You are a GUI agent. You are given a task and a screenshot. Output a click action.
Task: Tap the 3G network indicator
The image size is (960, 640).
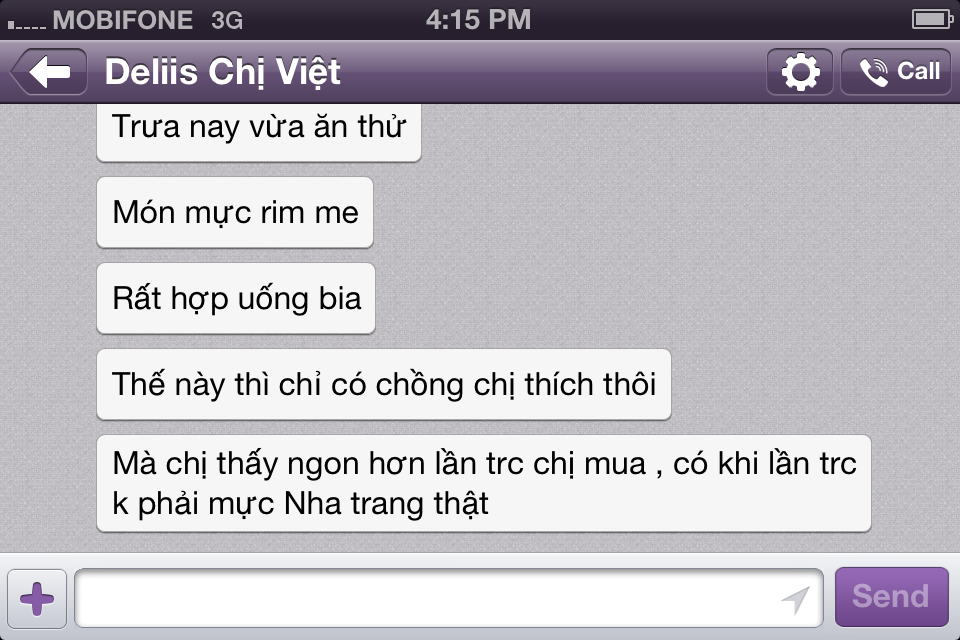(227, 21)
